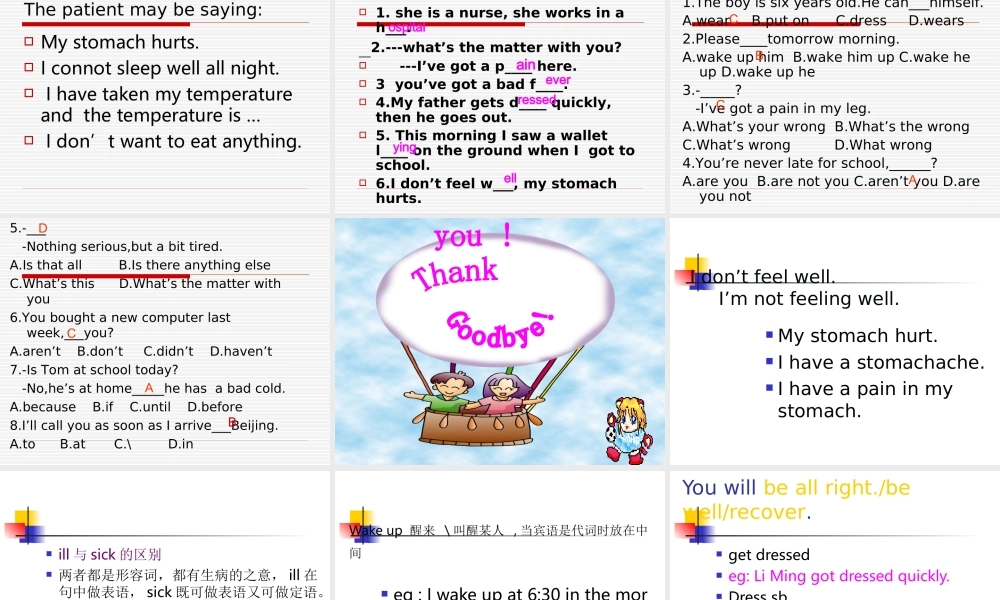The height and width of the screenshot is (600, 1000).
Task: Select '6.You bought a new computer last' question
Action: pos(120,325)
